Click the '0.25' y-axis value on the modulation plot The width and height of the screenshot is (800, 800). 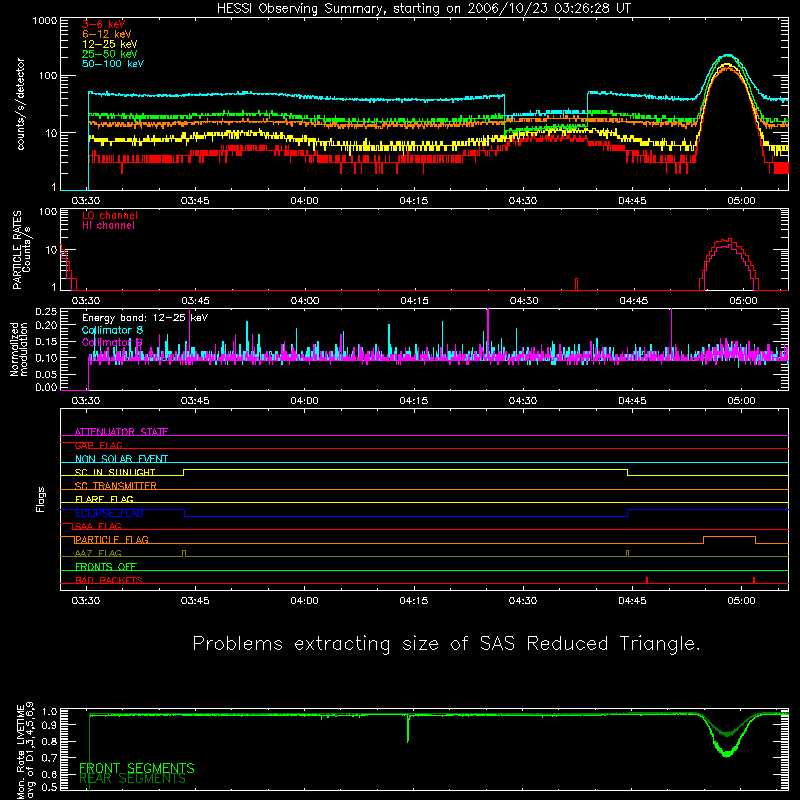tap(46, 311)
